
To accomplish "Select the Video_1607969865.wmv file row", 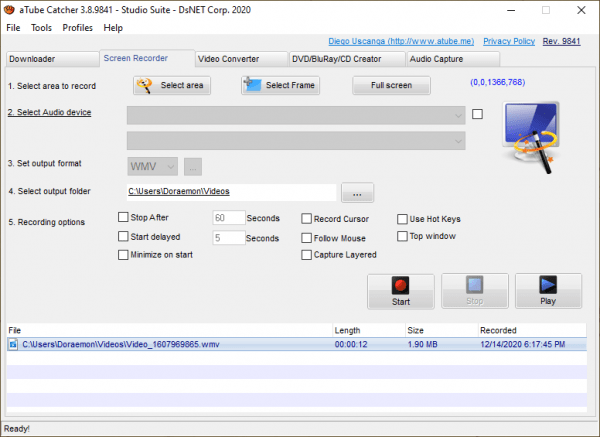I will (x=297, y=344).
